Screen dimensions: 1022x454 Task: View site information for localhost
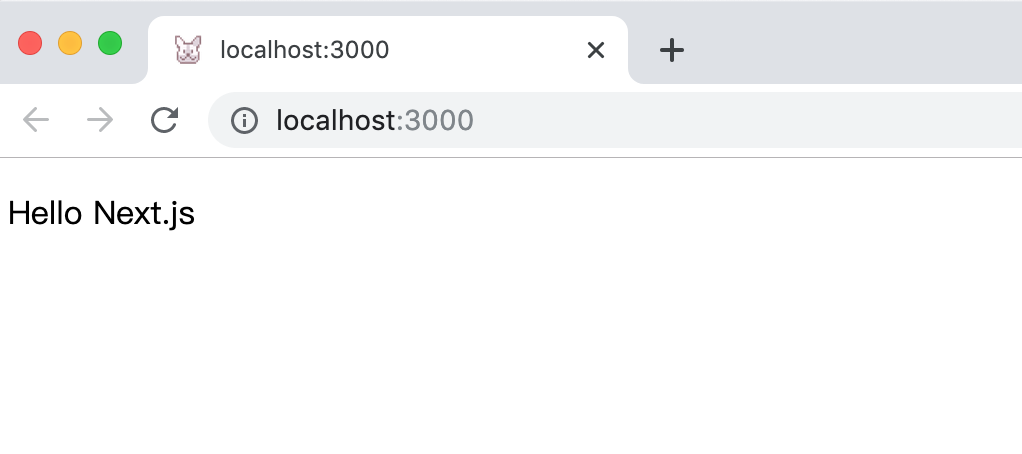[244, 121]
